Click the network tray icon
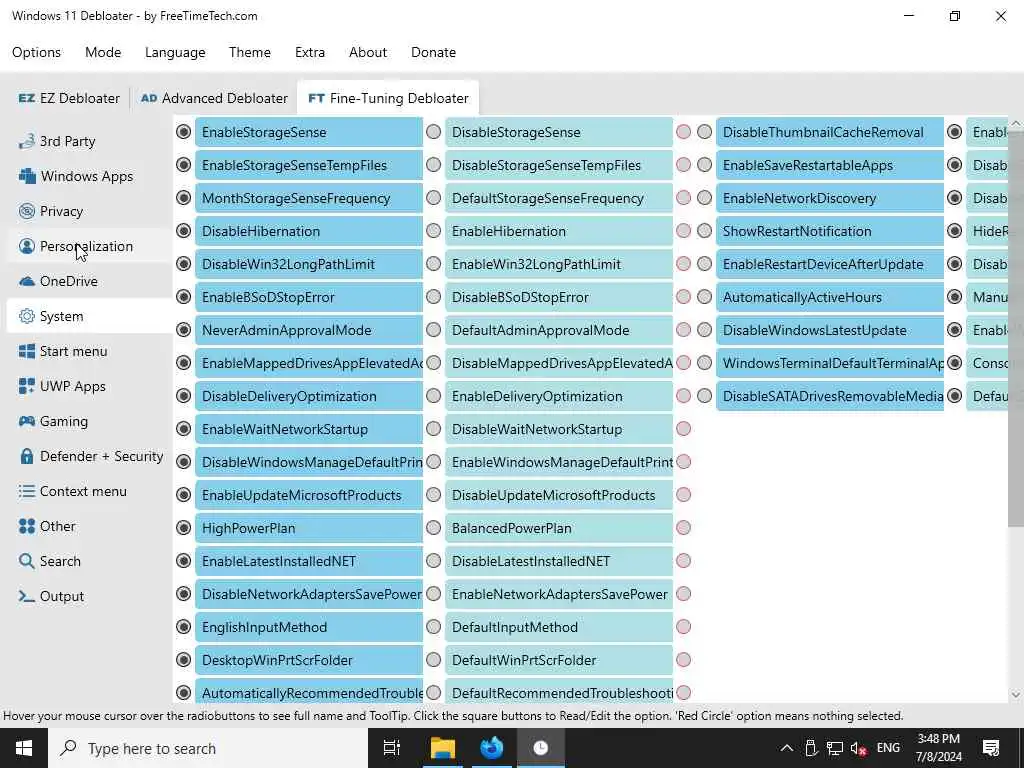Viewport: 1024px width, 768px height. click(x=834, y=748)
